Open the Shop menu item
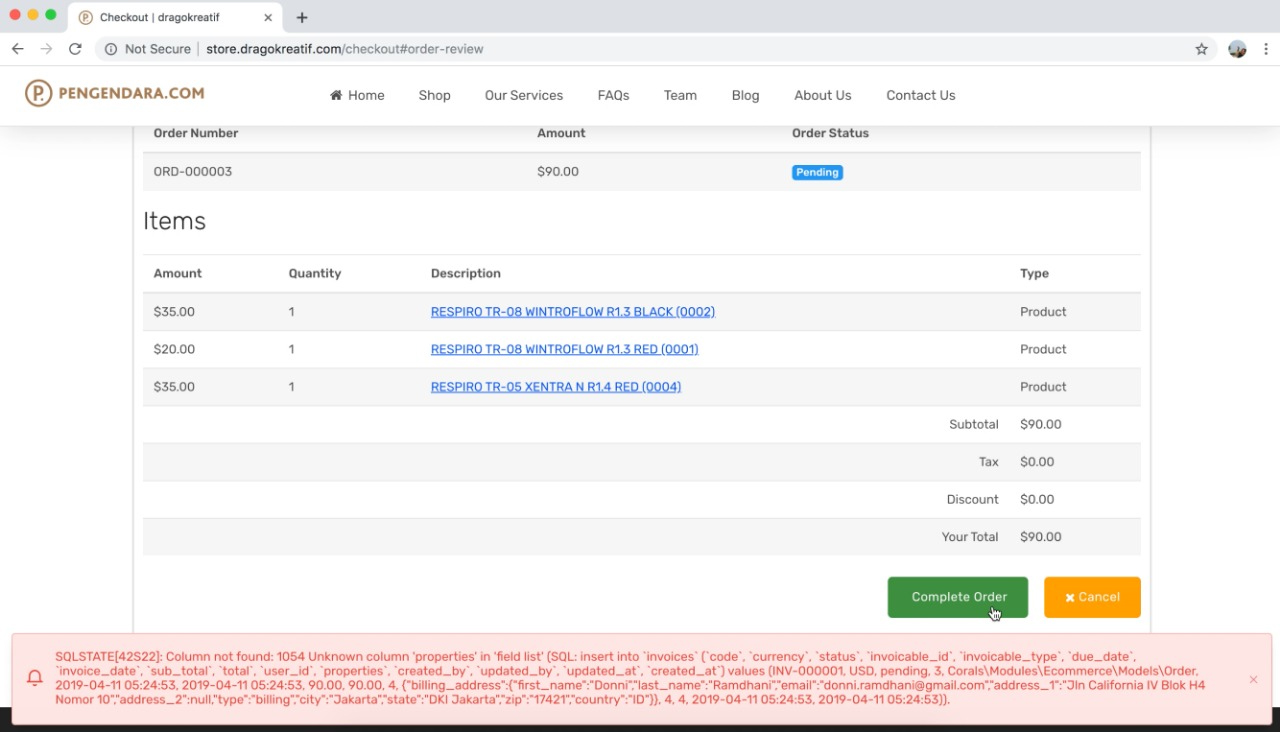This screenshot has height=732, width=1280. pos(434,96)
